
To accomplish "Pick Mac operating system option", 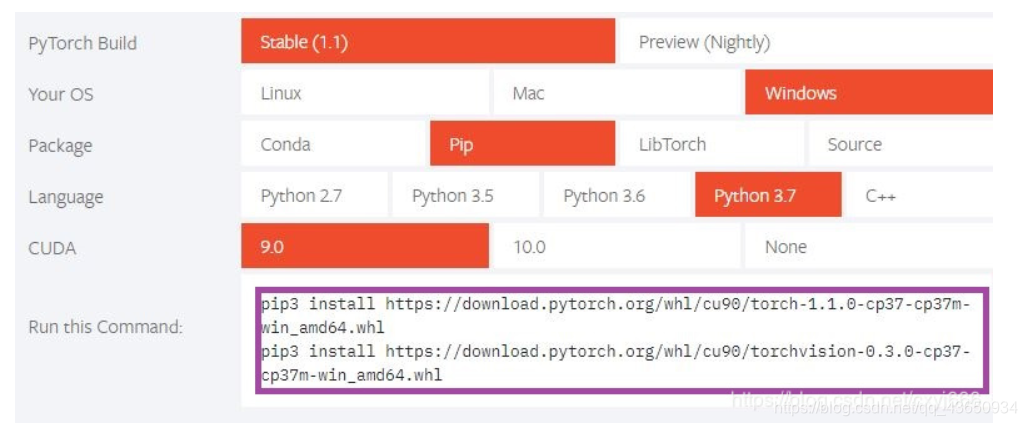I will 617,93.
